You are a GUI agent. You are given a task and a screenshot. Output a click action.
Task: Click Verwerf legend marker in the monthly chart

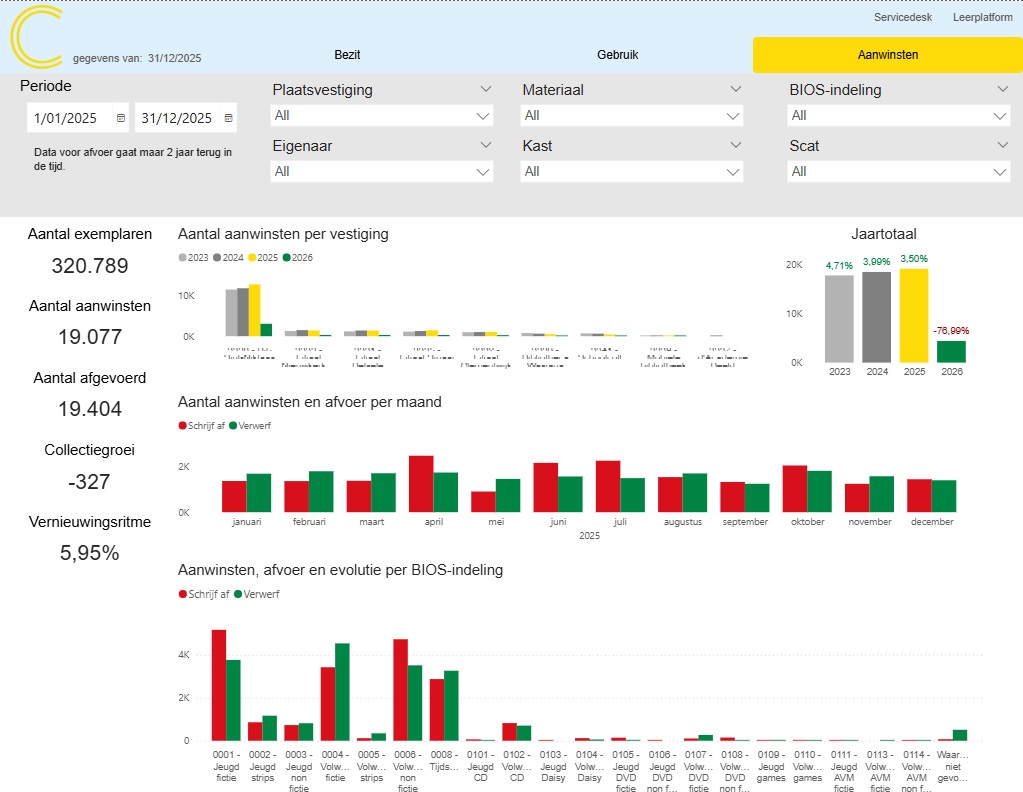click(233, 425)
